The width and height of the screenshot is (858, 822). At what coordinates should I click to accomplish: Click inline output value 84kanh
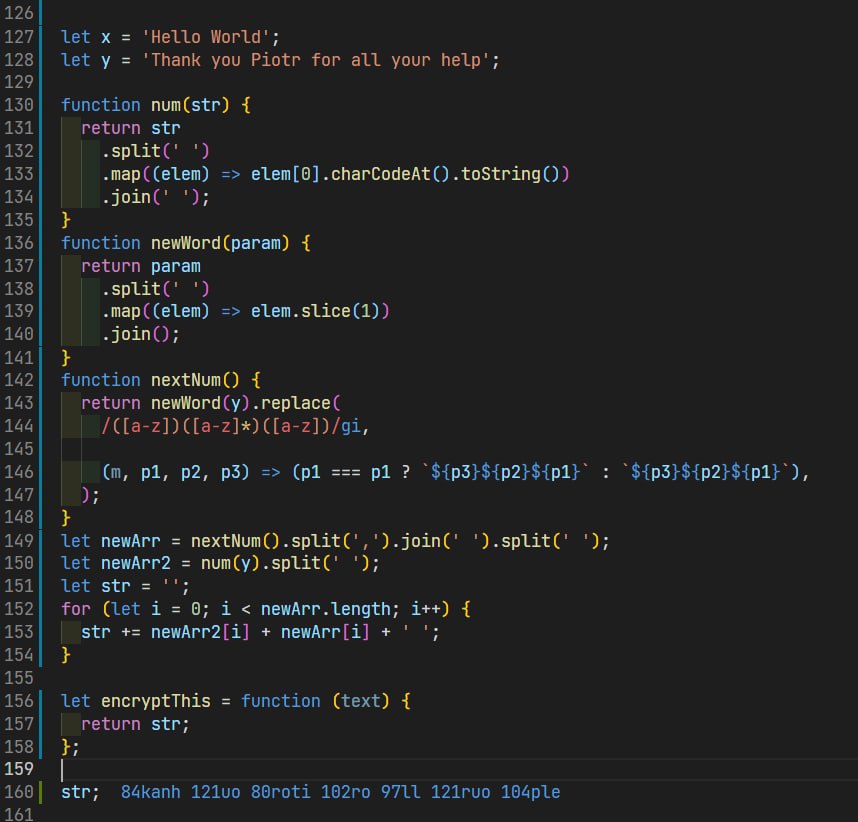coord(150,792)
